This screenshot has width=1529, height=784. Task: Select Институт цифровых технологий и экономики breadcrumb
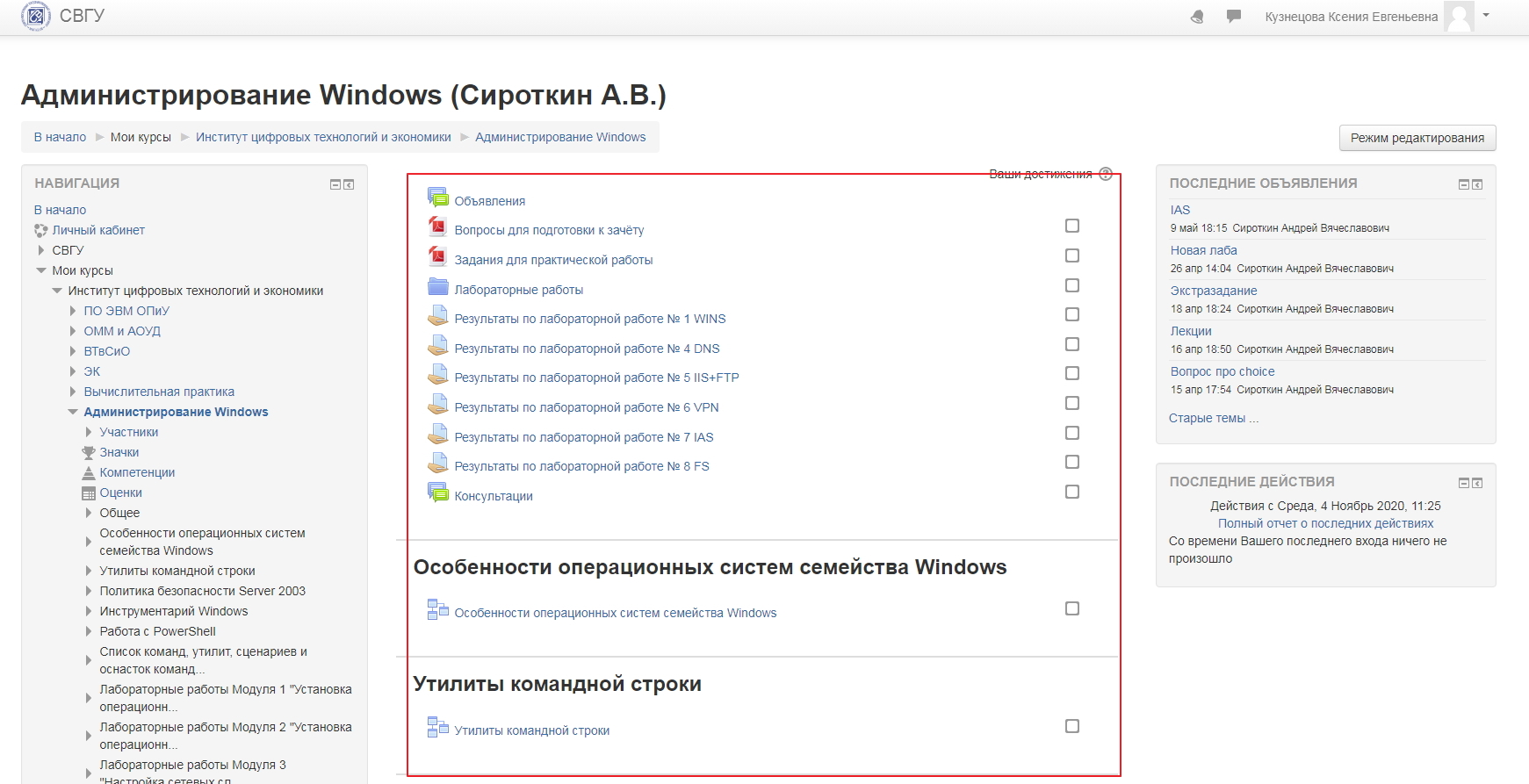tap(323, 137)
